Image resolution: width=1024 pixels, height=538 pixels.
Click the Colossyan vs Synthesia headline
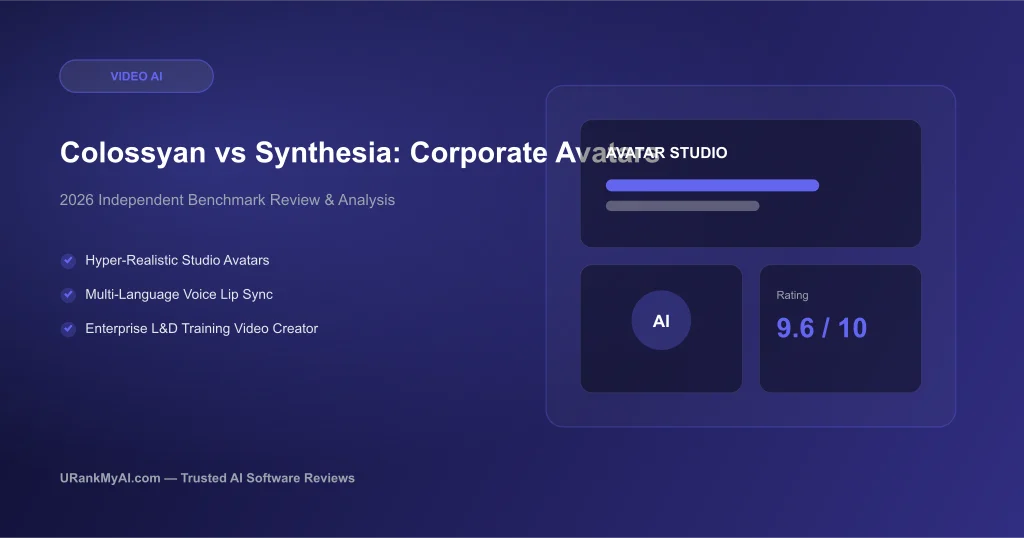coord(360,153)
